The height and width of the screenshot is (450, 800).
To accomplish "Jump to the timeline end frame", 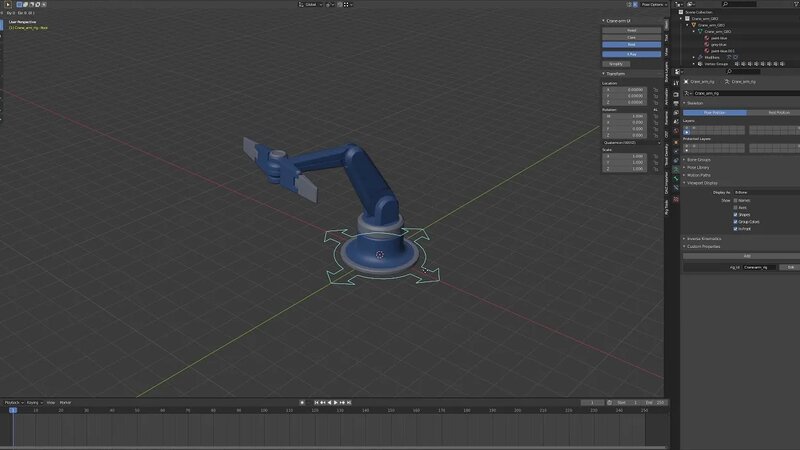I will tap(349, 403).
